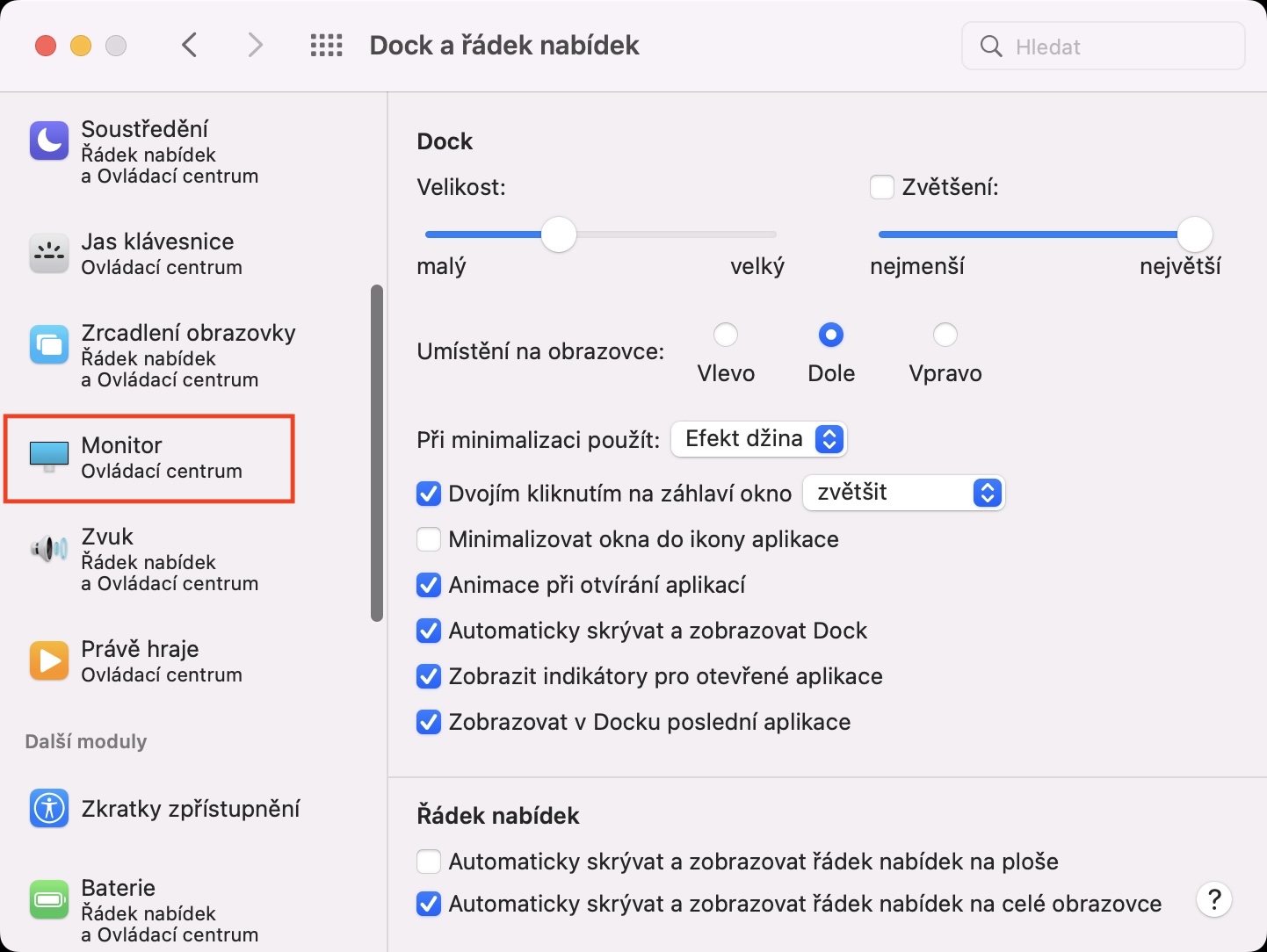Click the Soustředění moon icon
The image size is (1267, 952).
point(49,141)
